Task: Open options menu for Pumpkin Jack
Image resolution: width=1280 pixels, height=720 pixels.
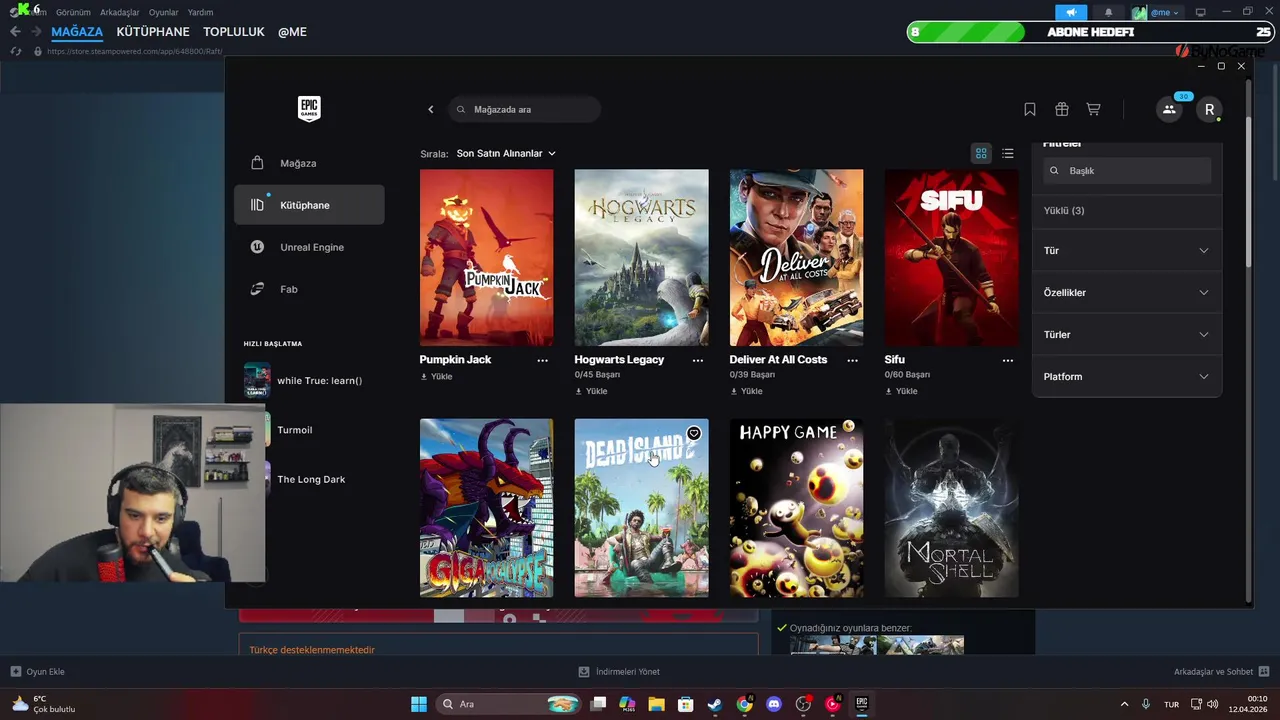Action: (x=543, y=360)
